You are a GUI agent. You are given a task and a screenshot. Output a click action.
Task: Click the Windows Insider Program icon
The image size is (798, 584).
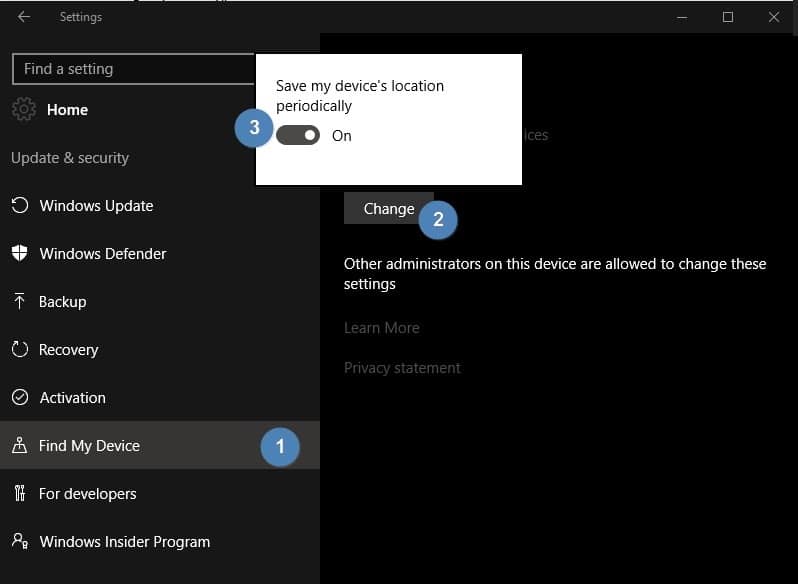20,541
